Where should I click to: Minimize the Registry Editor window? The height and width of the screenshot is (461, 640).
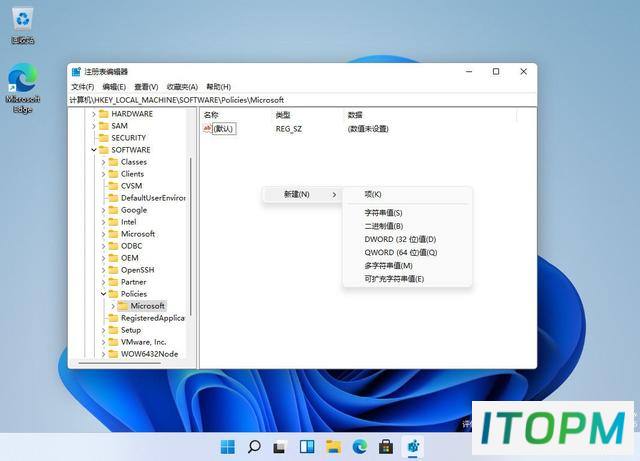[469, 71]
